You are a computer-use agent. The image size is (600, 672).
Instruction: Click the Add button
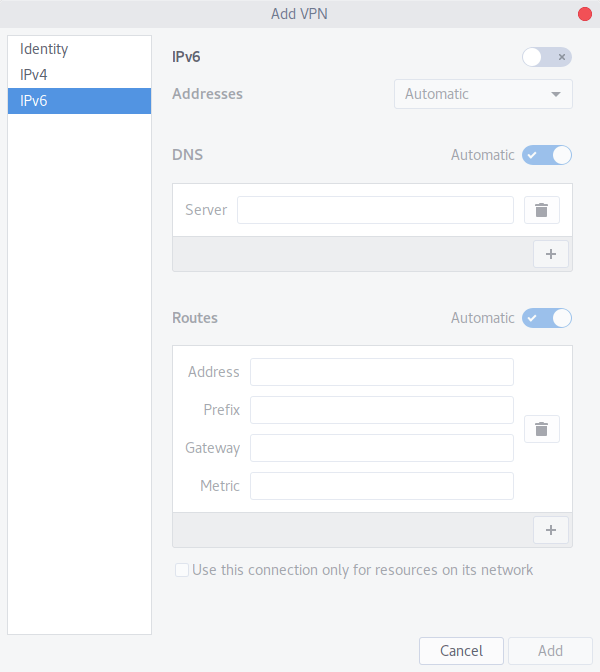pos(550,651)
